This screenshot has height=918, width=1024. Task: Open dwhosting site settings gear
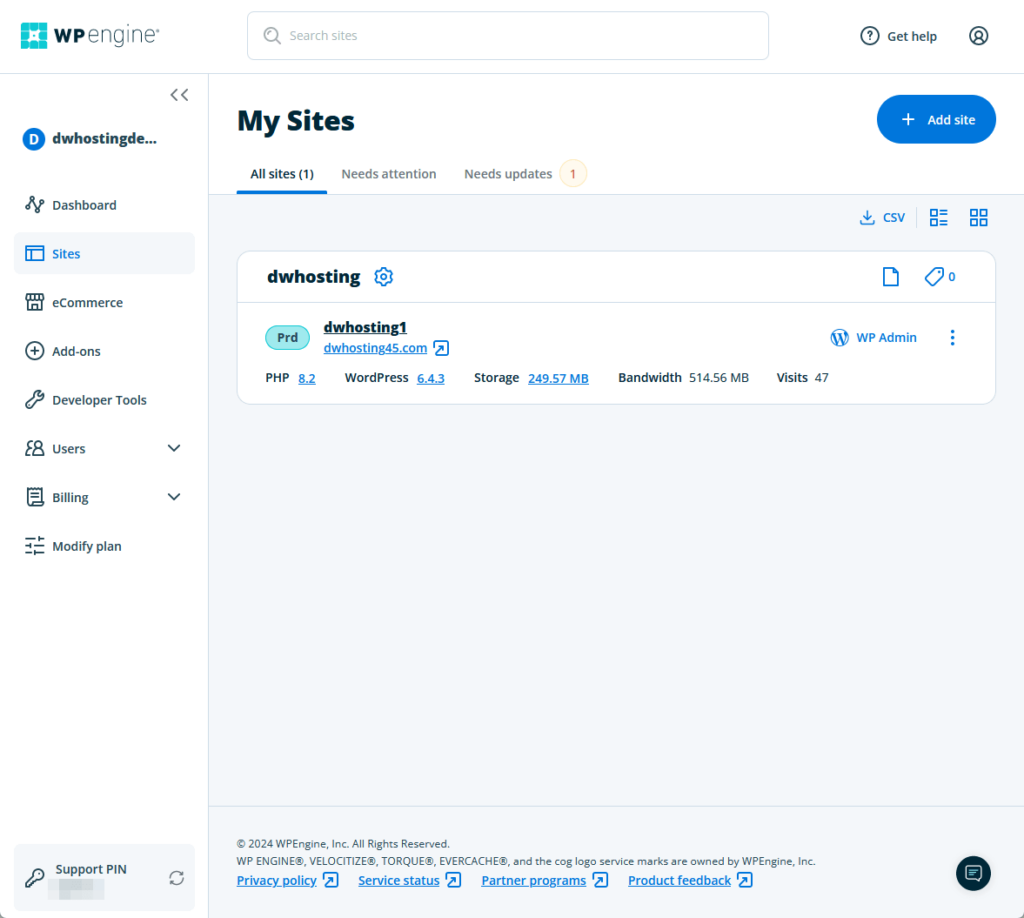coord(383,277)
